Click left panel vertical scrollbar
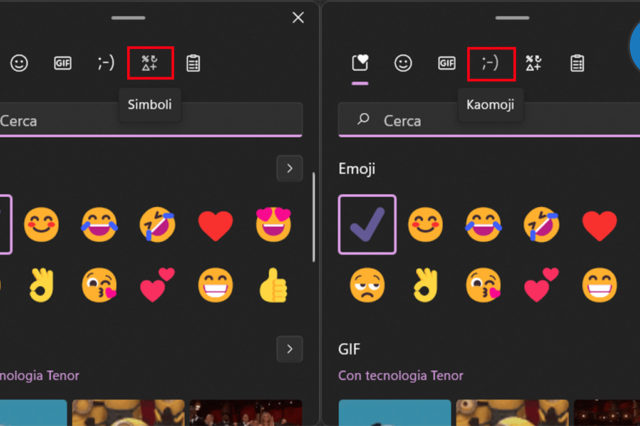Image resolution: width=640 pixels, height=426 pixels. pos(313,217)
